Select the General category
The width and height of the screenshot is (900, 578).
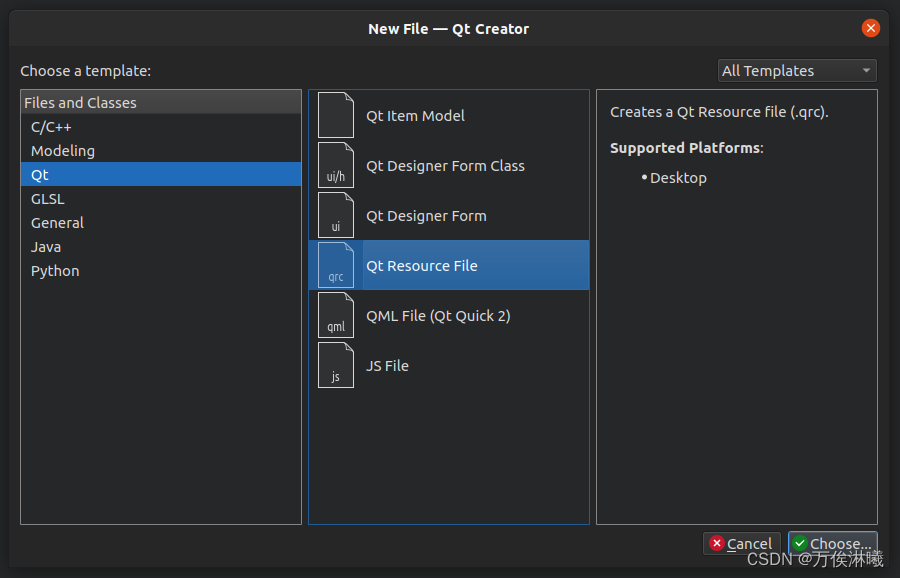(161, 223)
